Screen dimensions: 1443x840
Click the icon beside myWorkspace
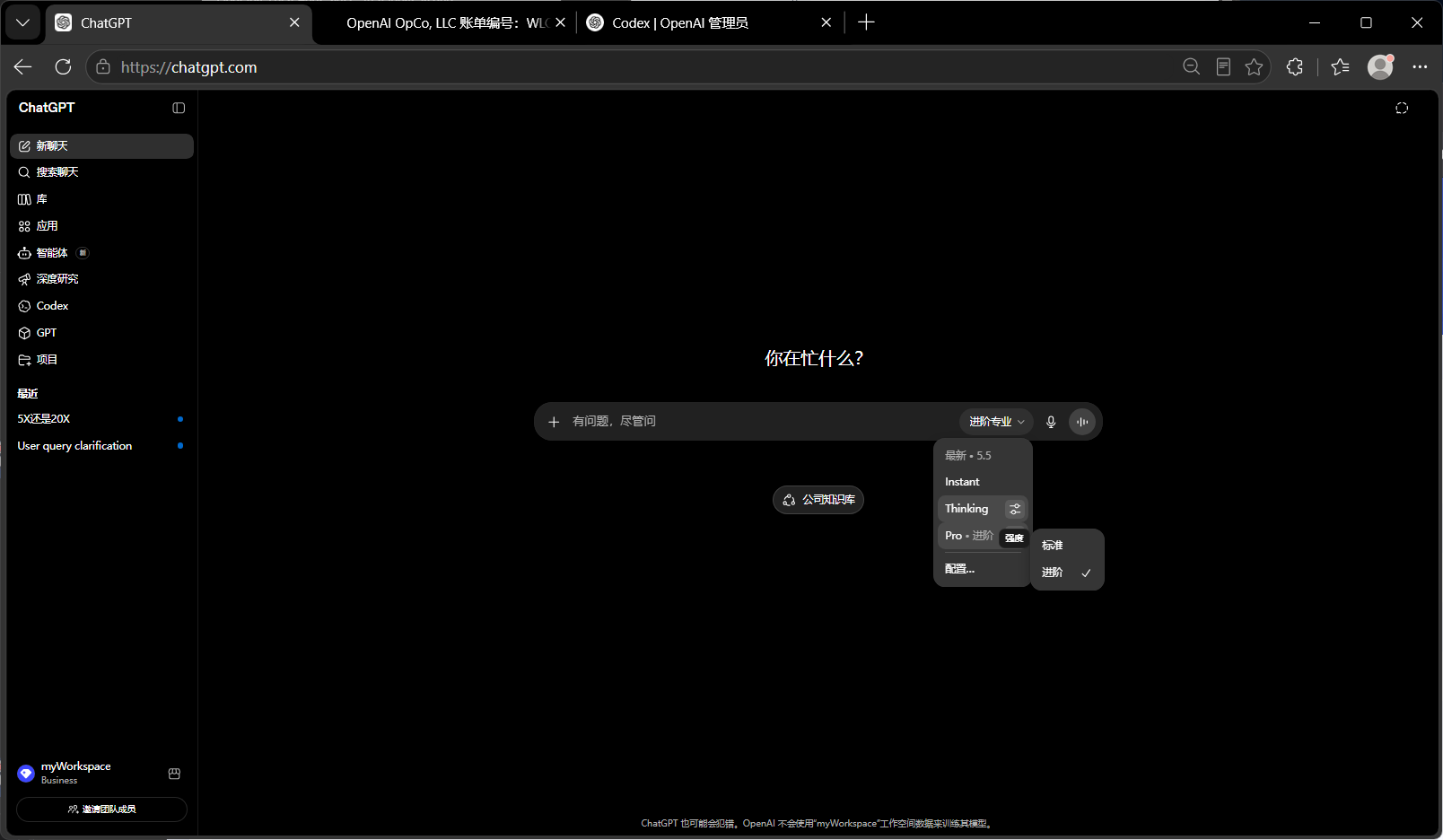[174, 774]
